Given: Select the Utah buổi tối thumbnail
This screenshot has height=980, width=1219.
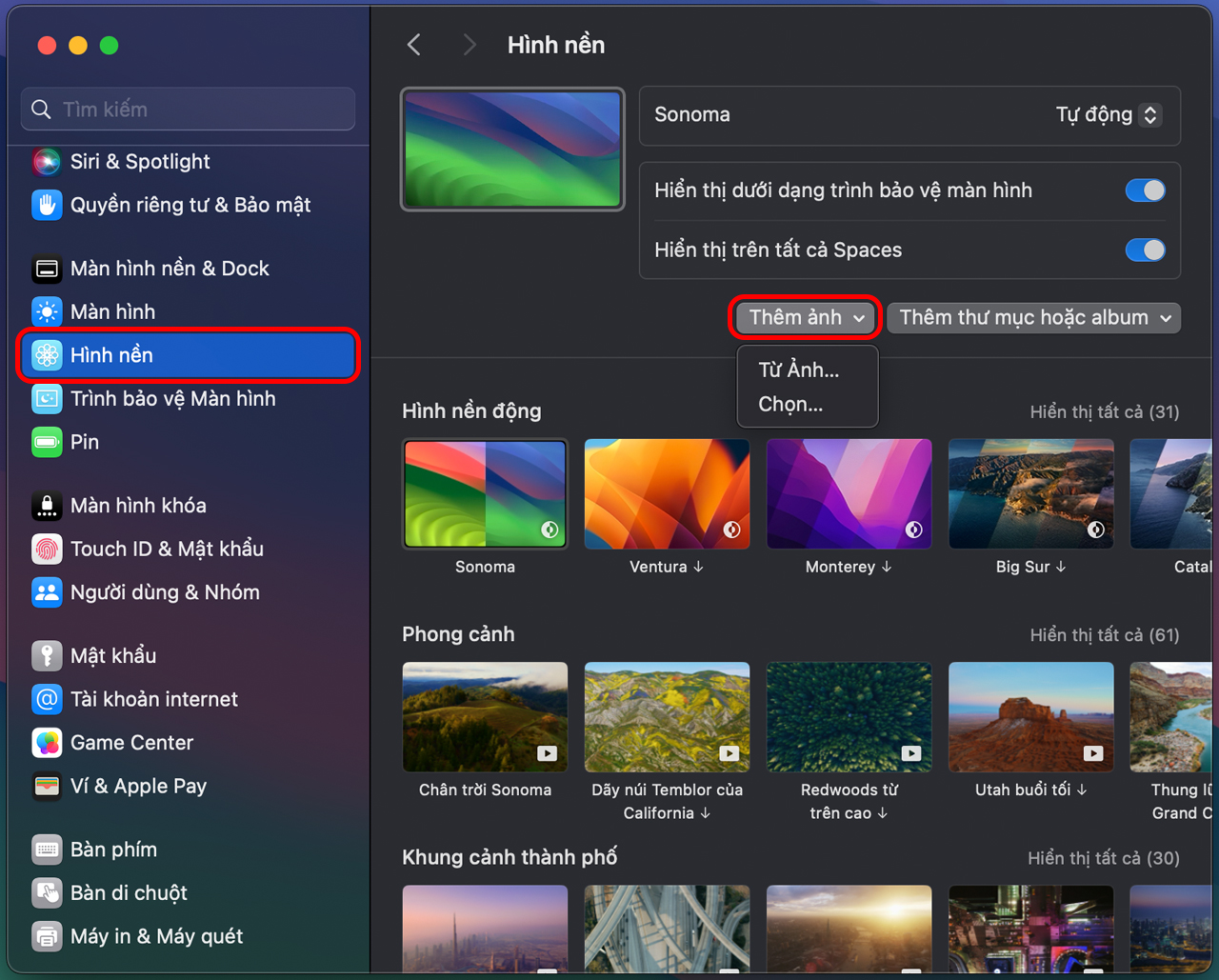Looking at the screenshot, I should click(x=1031, y=717).
